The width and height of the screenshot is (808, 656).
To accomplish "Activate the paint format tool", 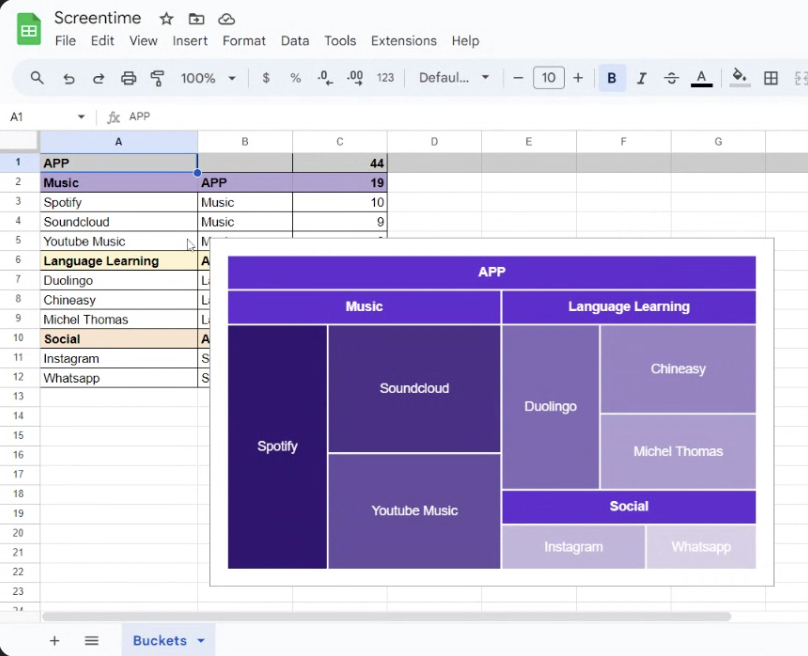I will pos(157,78).
